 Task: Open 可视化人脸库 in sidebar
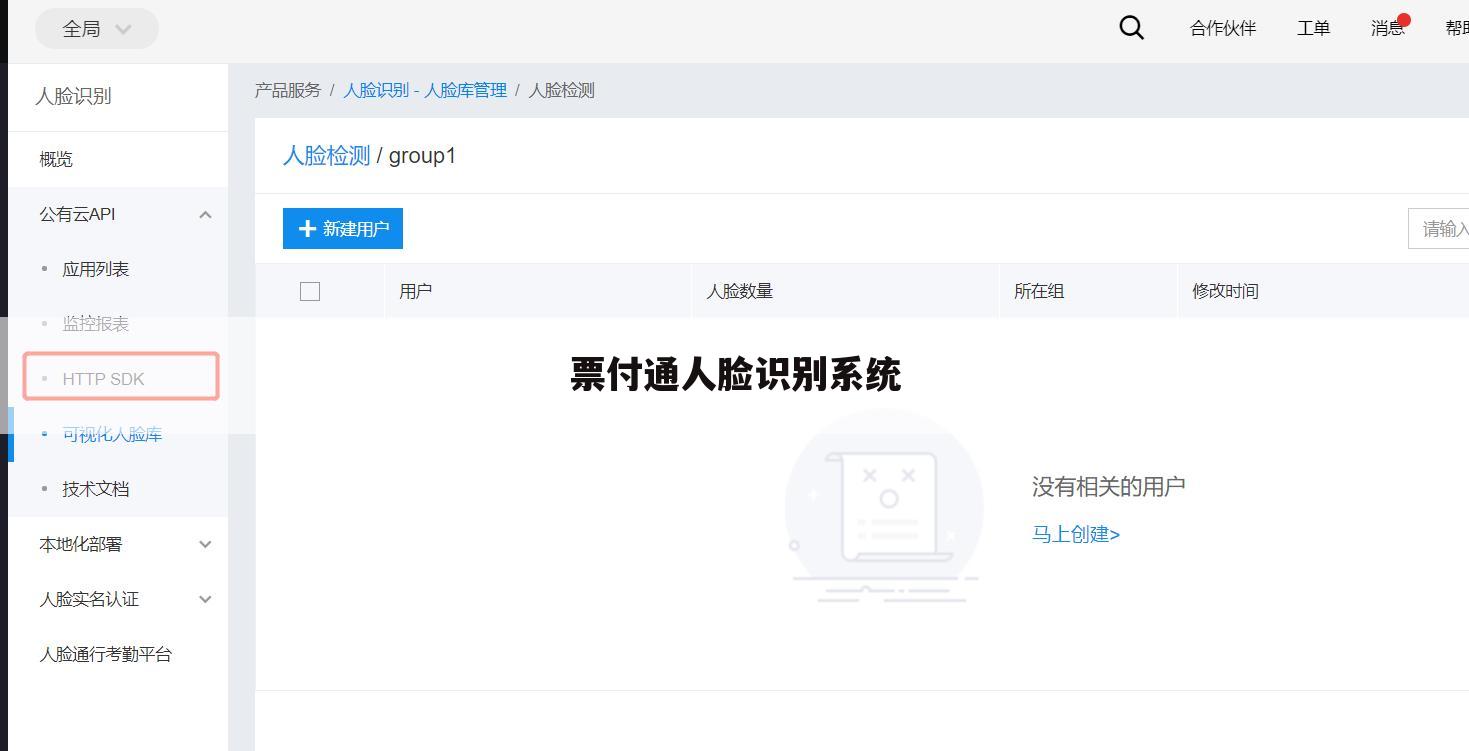[112, 434]
